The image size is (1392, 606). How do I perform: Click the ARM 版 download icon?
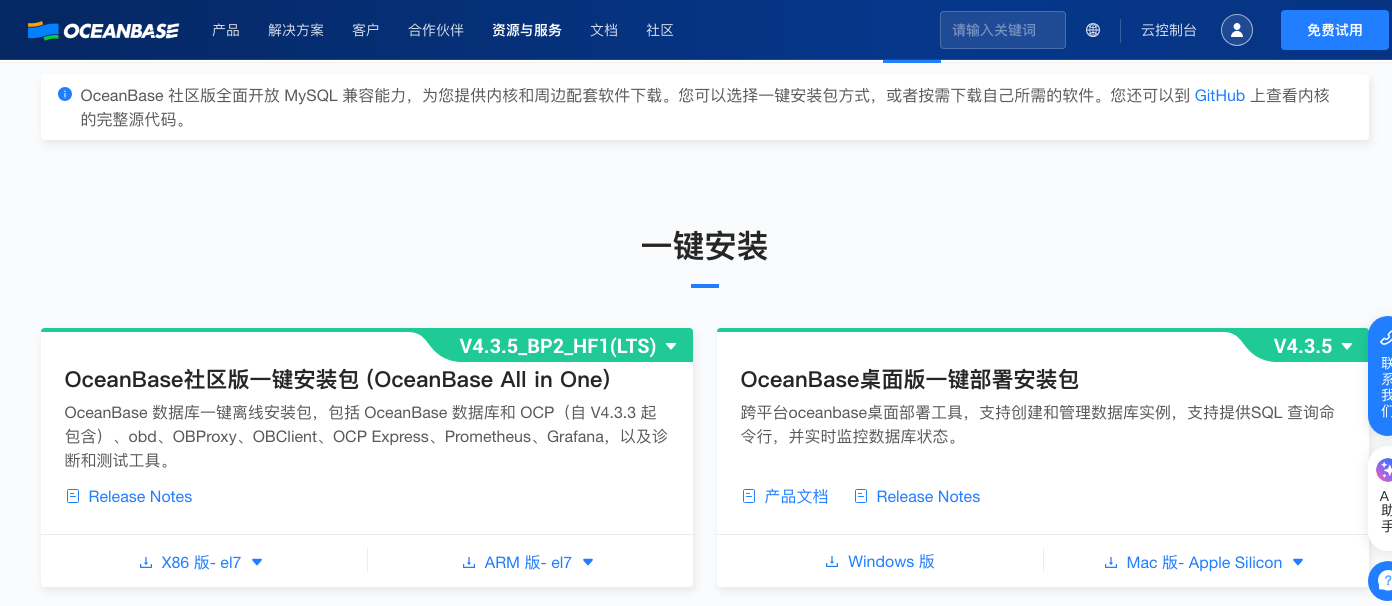469,563
